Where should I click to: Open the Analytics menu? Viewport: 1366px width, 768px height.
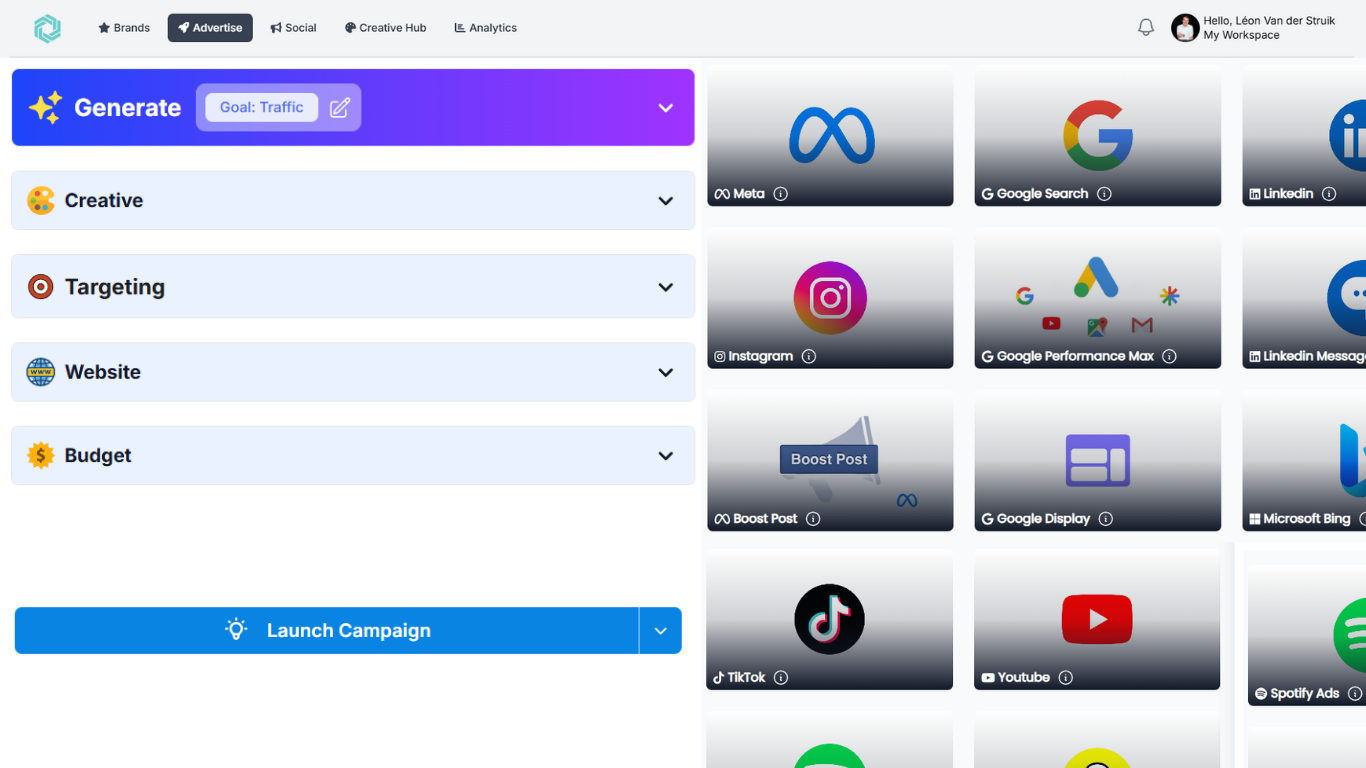pos(486,28)
